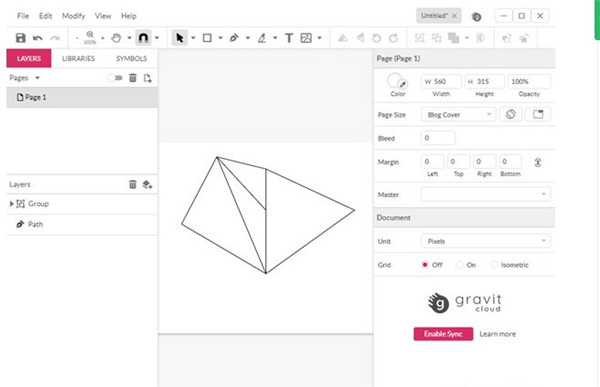Click the user account icon in title bar
This screenshot has width=600, height=387.
476,16
